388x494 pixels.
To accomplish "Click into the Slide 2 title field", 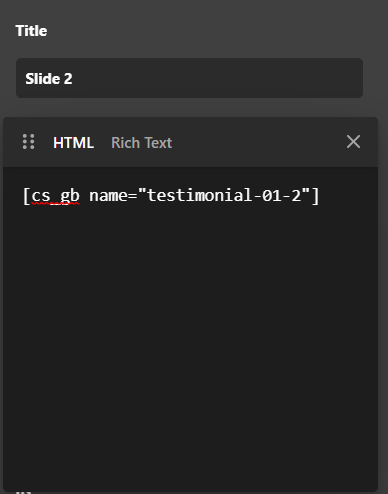I will click(x=189, y=78).
